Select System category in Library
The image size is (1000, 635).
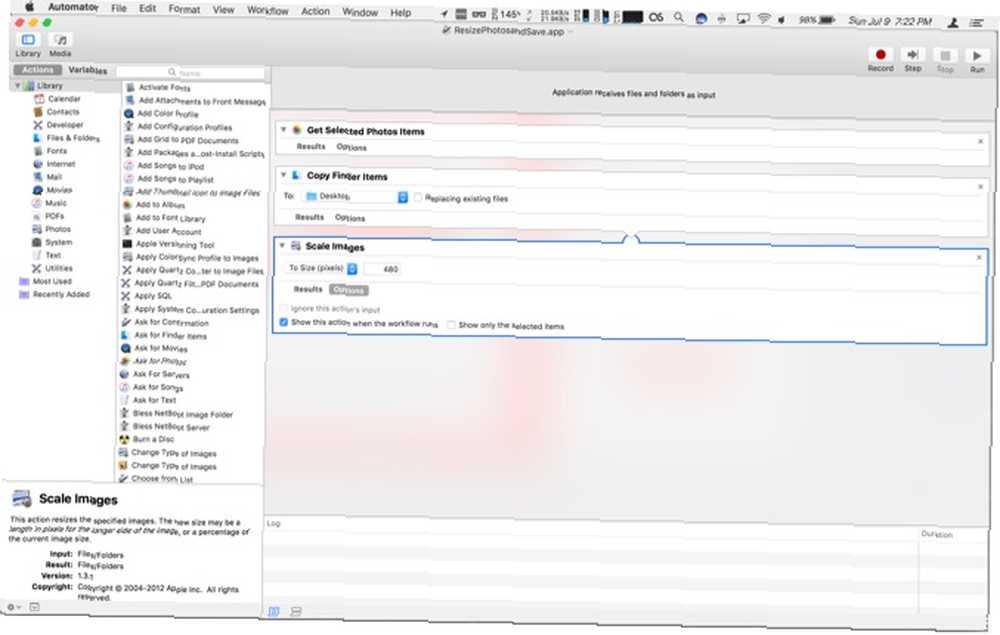click(x=58, y=242)
